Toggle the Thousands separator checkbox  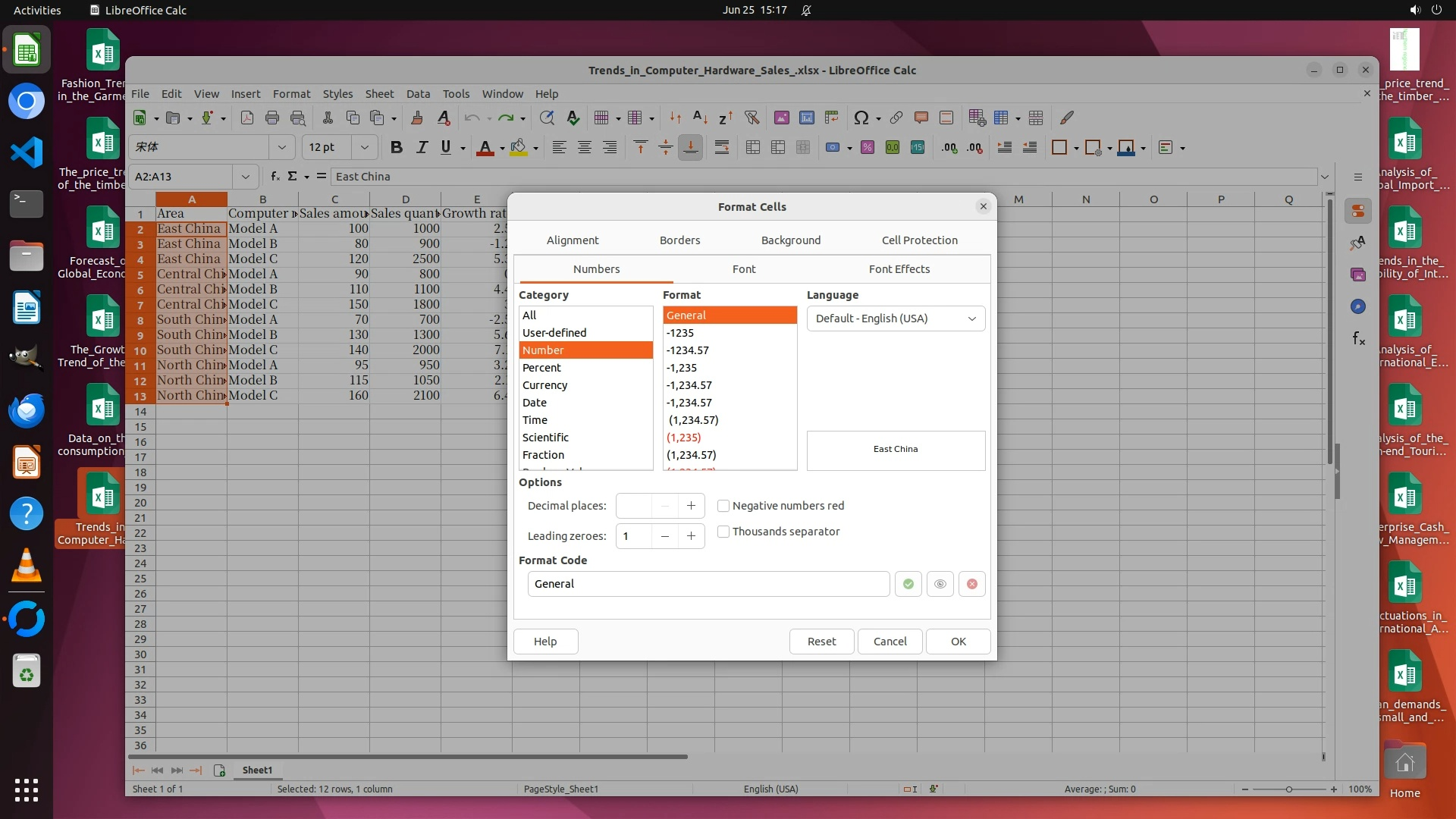pyautogui.click(x=723, y=532)
